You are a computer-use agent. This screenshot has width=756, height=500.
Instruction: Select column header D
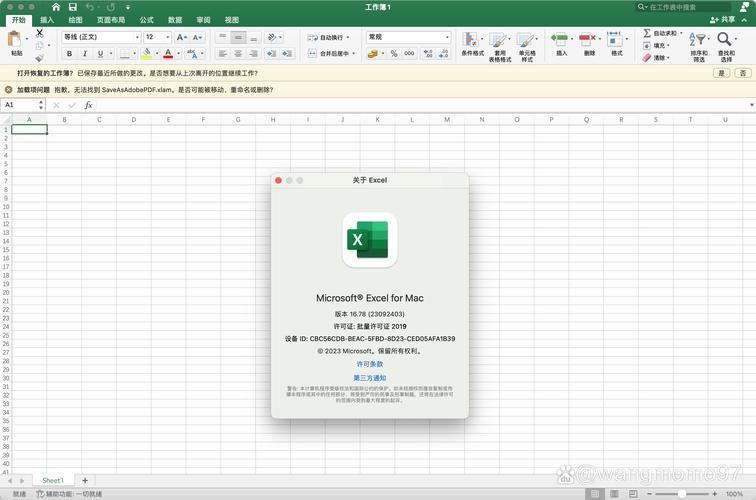(x=134, y=120)
